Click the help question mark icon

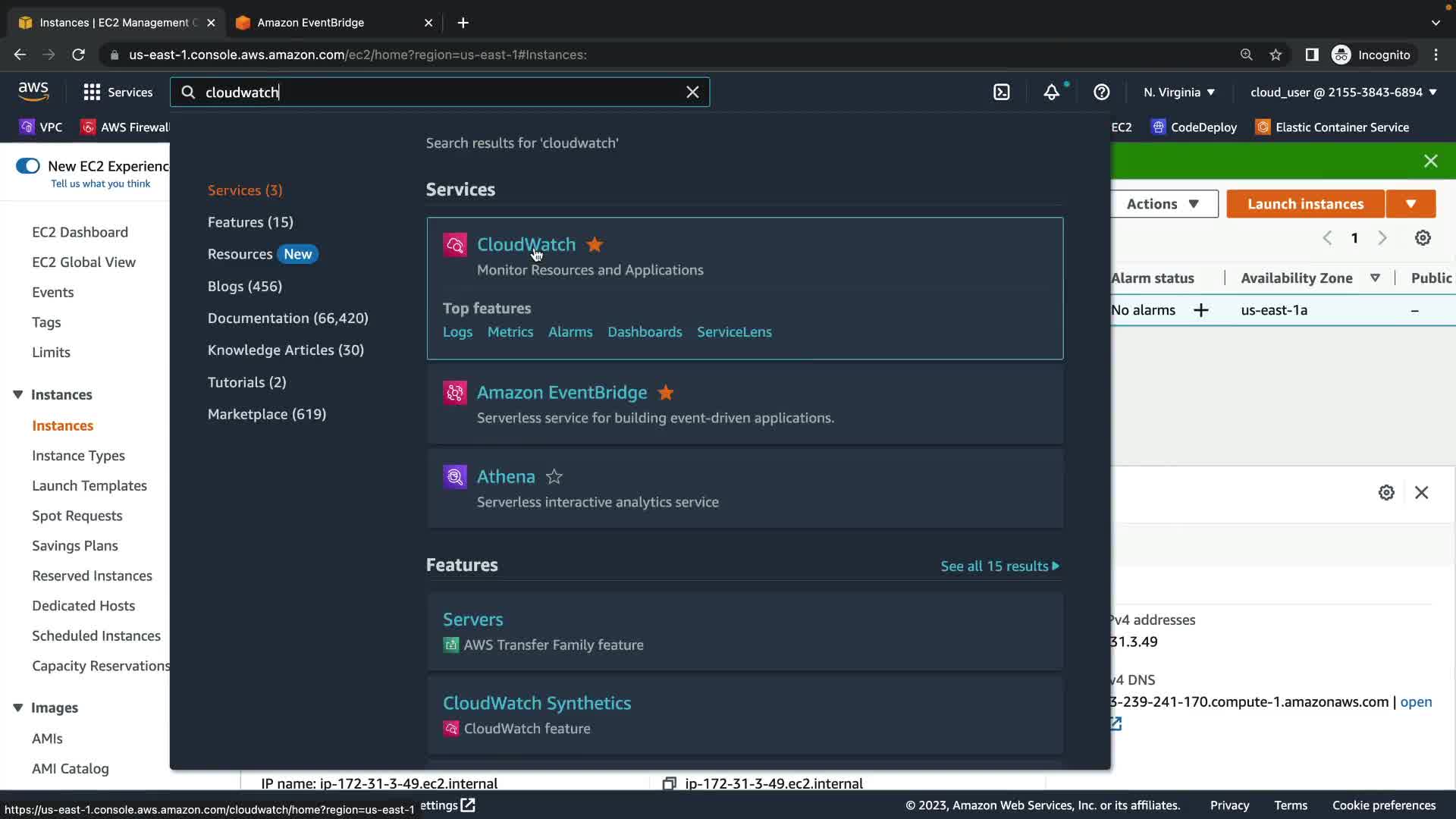click(x=1101, y=93)
